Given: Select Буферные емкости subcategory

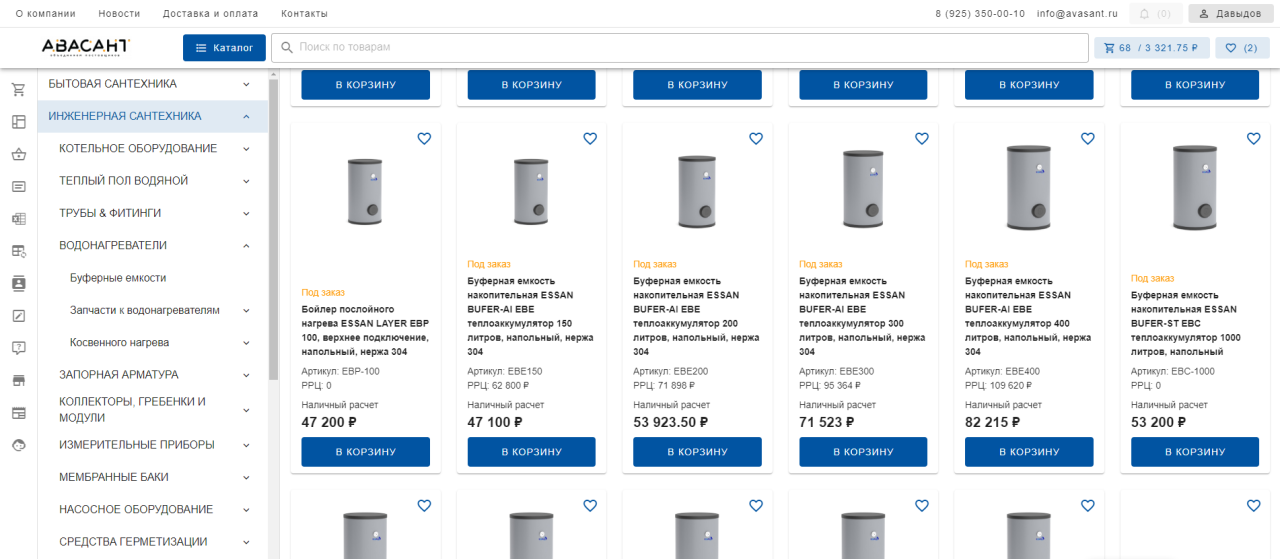Looking at the screenshot, I should point(118,278).
